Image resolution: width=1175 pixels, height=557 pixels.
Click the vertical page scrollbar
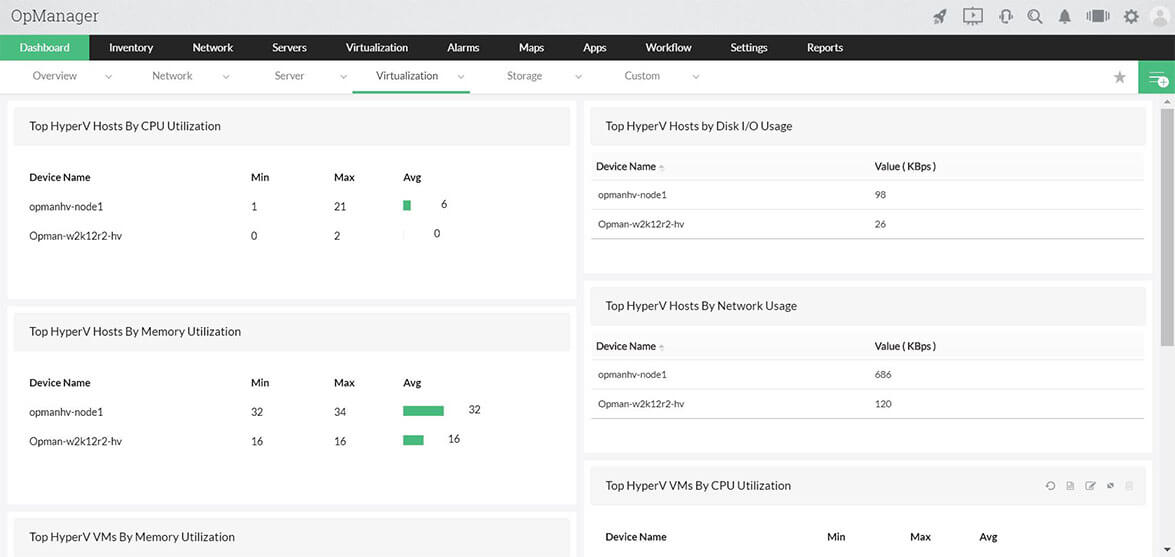click(x=1167, y=225)
